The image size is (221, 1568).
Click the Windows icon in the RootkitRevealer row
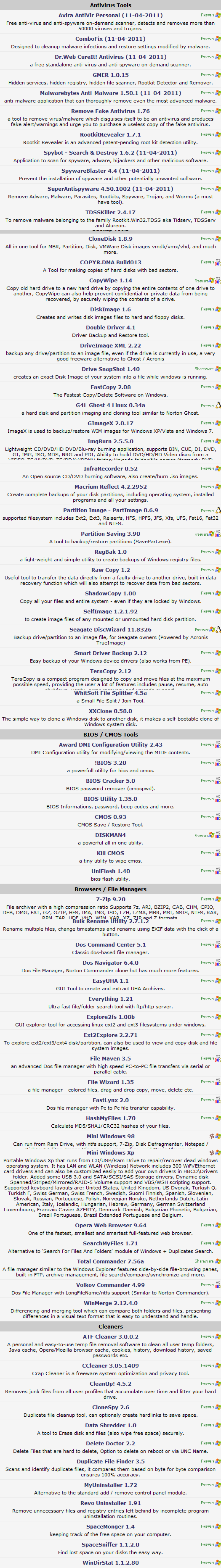[x=218, y=135]
